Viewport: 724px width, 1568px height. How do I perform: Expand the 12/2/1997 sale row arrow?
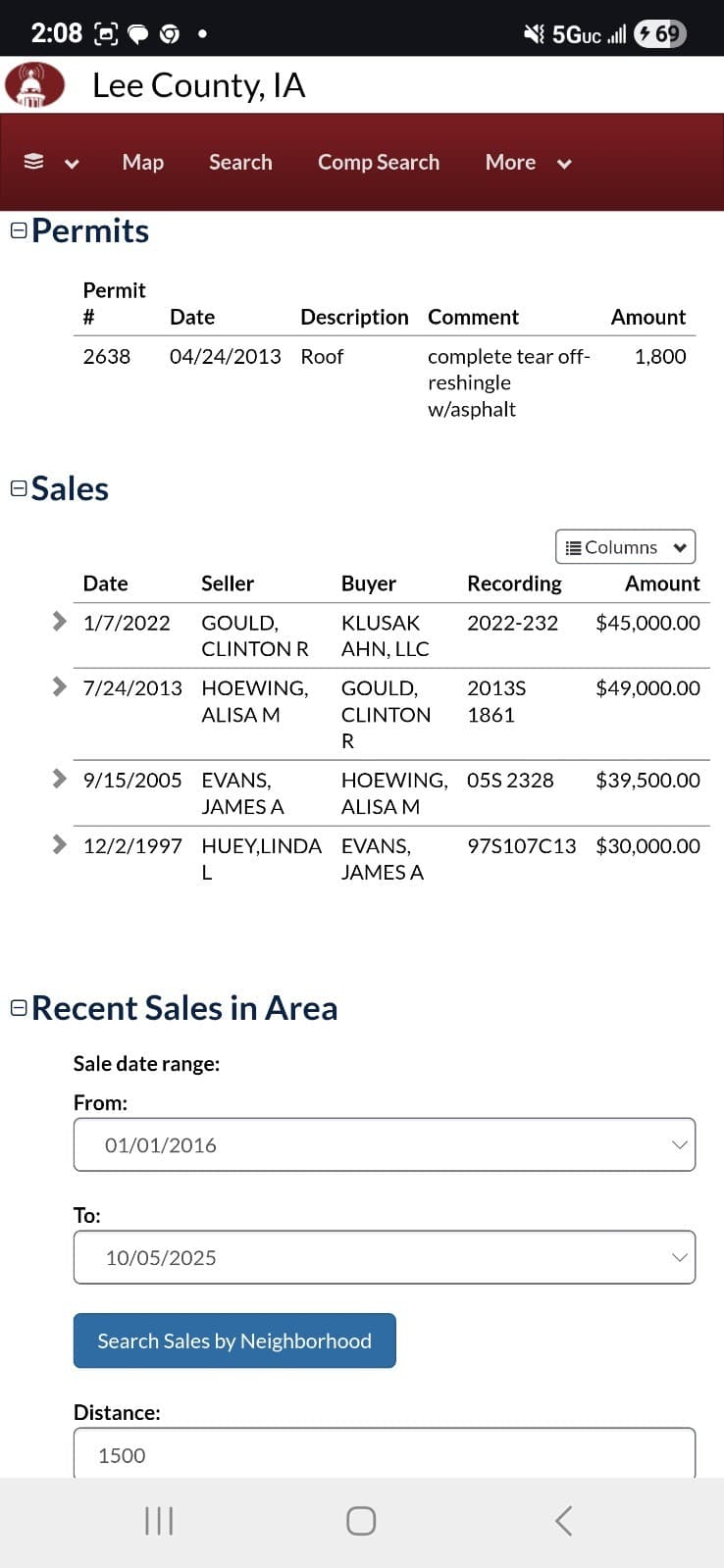60,844
